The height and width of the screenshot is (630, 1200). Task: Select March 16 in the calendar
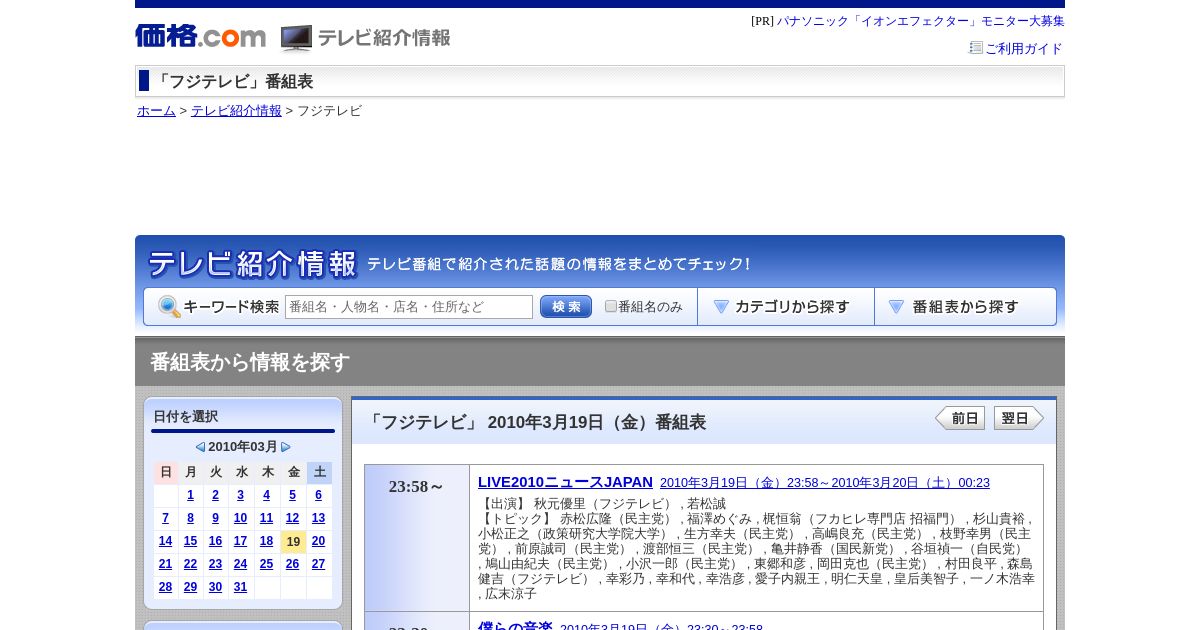click(215, 541)
